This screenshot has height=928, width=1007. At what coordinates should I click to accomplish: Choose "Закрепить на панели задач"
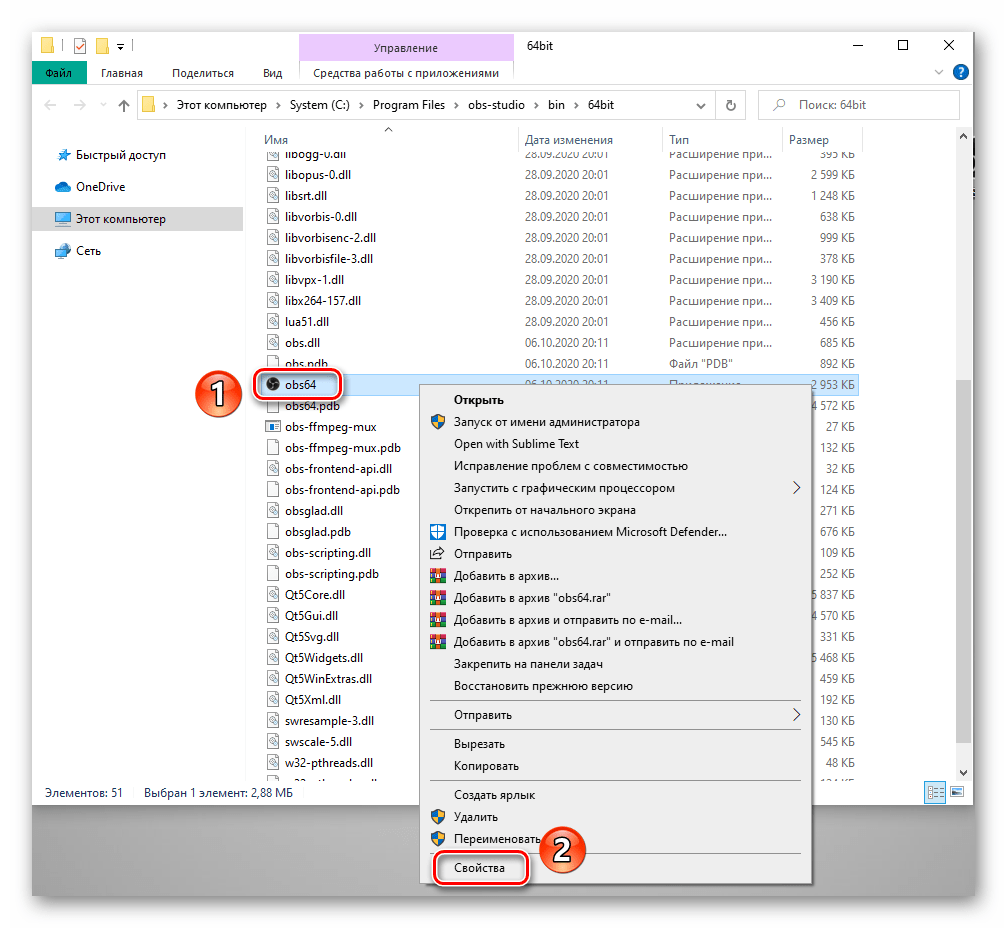tap(528, 664)
